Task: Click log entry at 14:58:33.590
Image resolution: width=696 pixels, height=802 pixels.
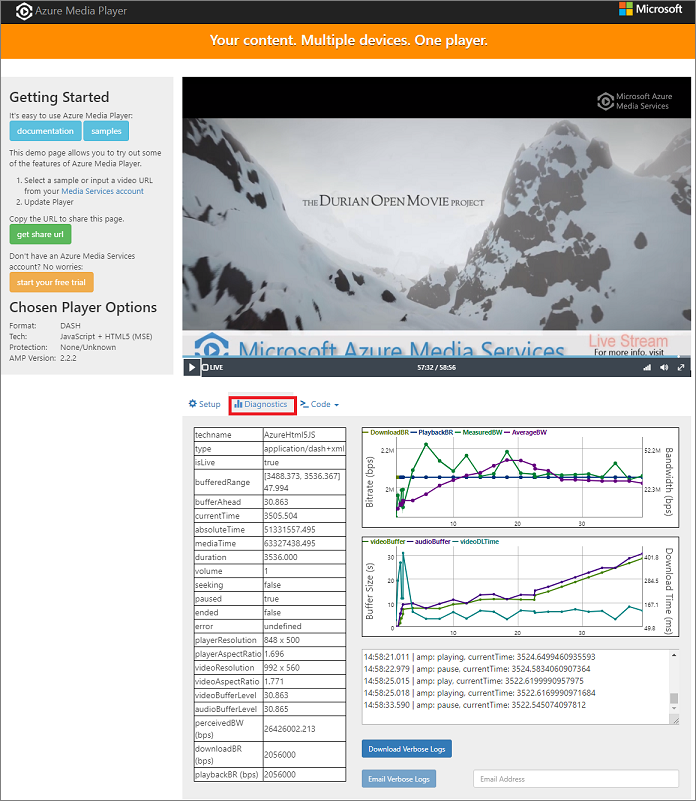Action: (x=475, y=705)
